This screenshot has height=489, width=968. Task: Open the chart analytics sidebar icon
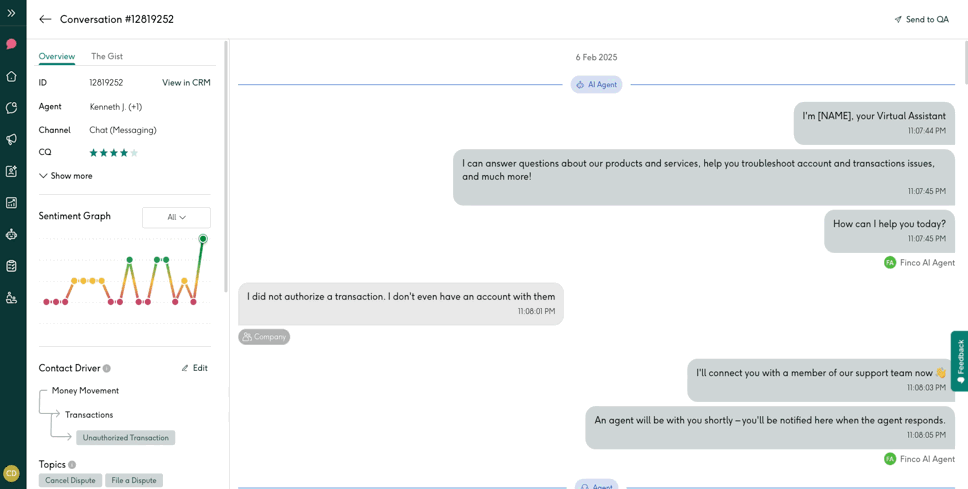coord(11,202)
